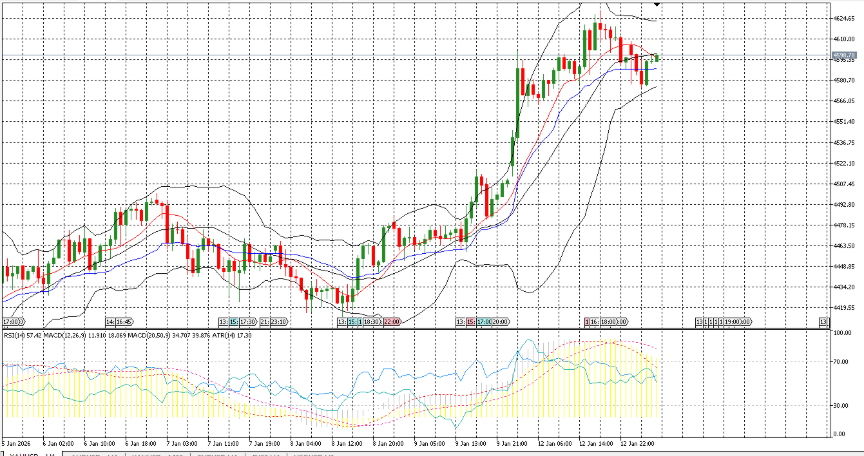Switch to the XAUUSD chart tab at the bottom
This screenshot has width=864, height=456.
click(x=20, y=453)
